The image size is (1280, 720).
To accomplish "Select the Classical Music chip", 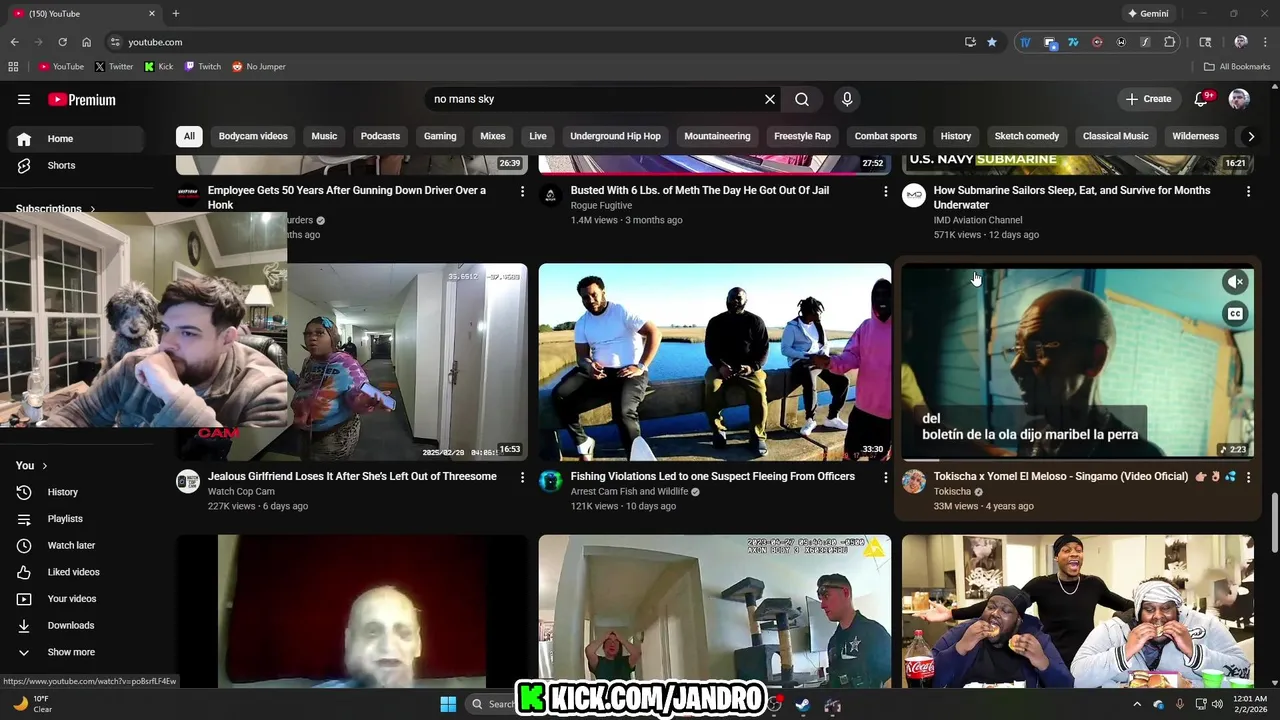I will [1115, 136].
